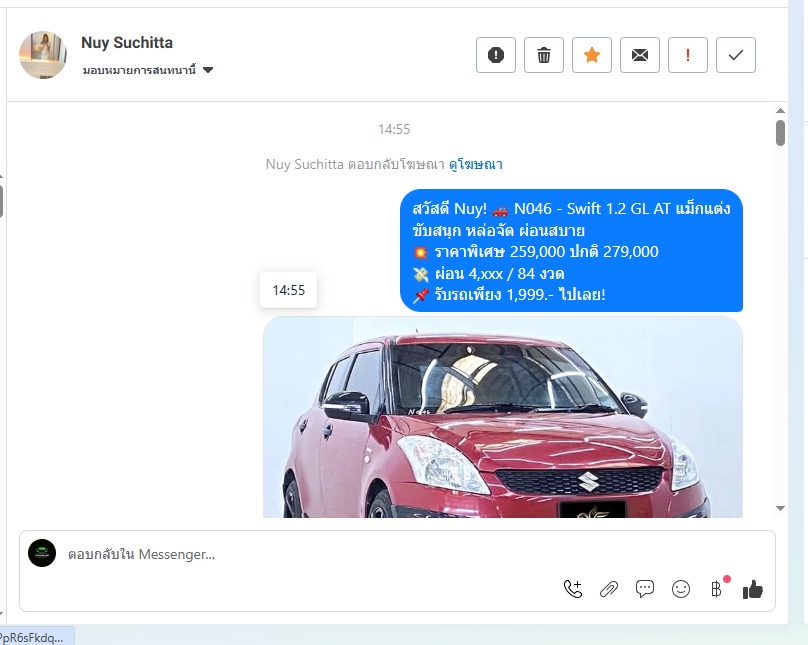Send a thumbs-up like
Image resolution: width=808 pixels, height=645 pixels.
tap(752, 589)
